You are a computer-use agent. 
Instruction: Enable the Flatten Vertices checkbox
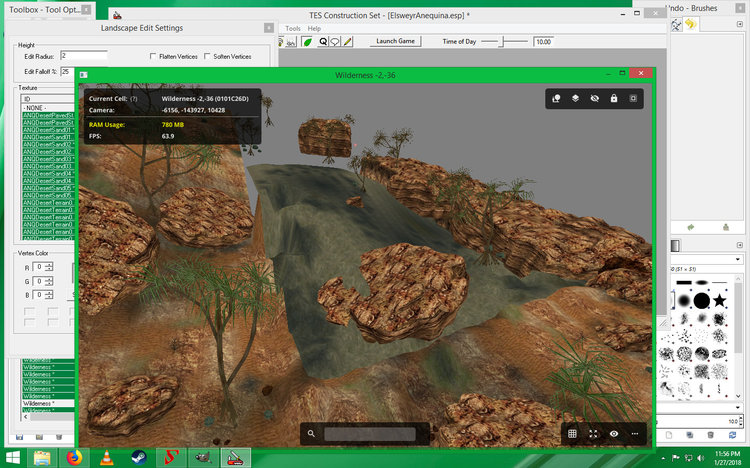pos(153,56)
